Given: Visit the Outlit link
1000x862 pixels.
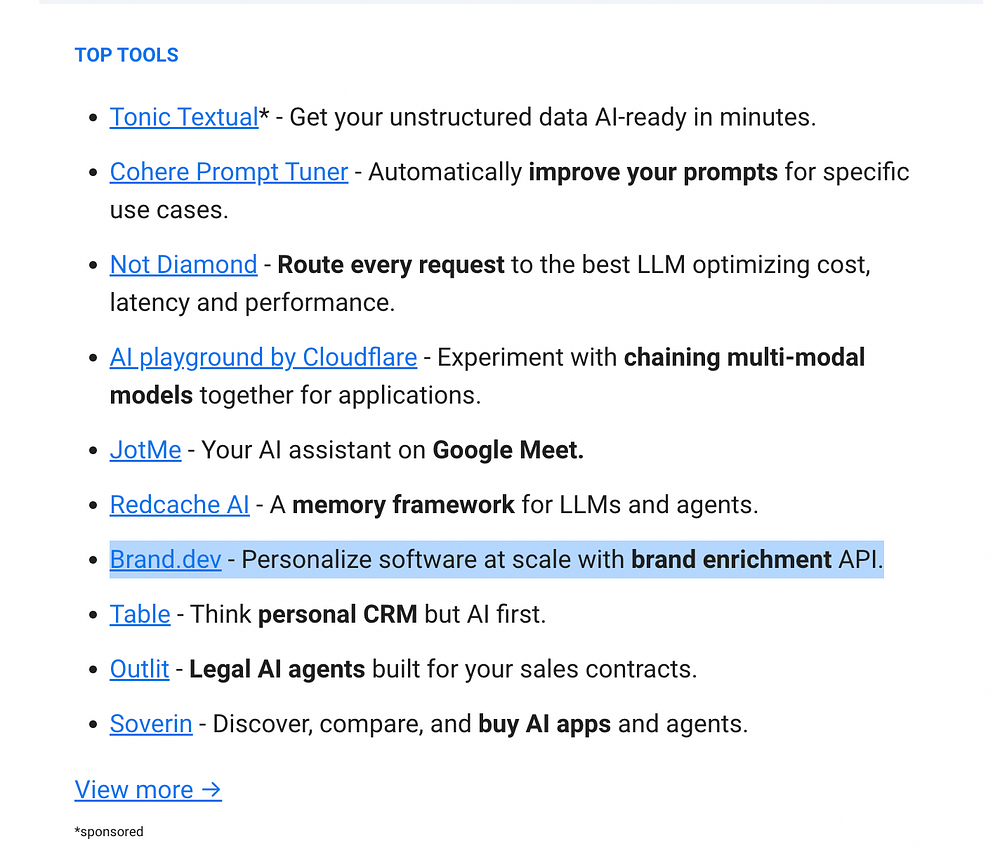Looking at the screenshot, I should pos(140,669).
